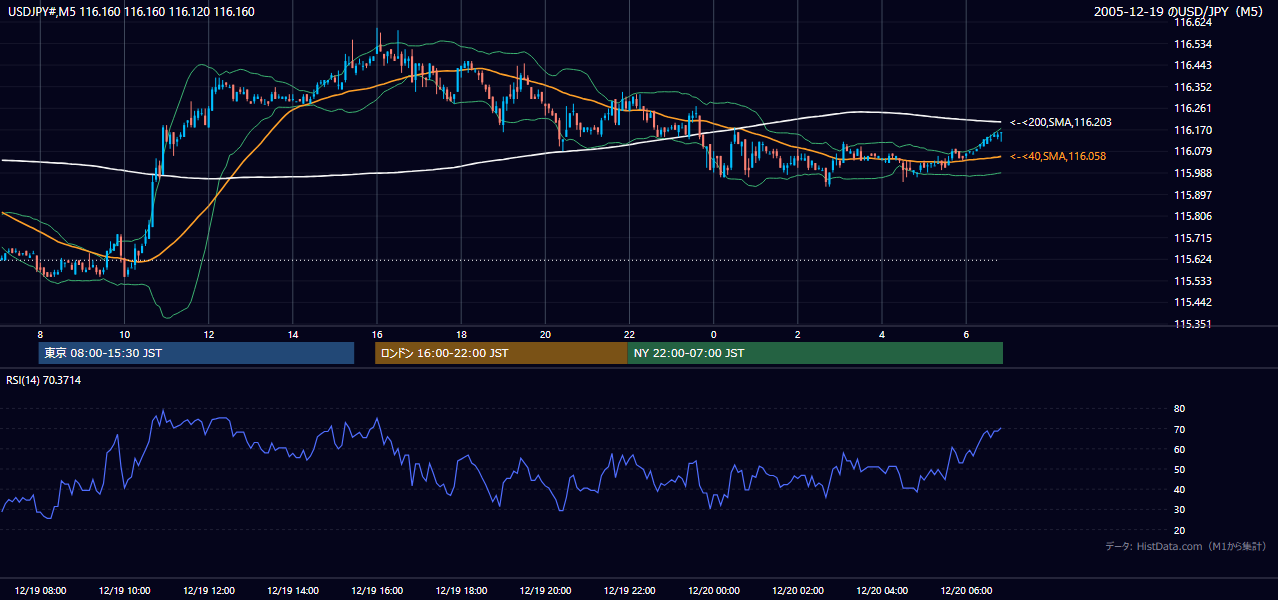Viewport: 1278px width, 600px height.
Task: Click the 12/19 14:00 date label
Action: (293, 591)
